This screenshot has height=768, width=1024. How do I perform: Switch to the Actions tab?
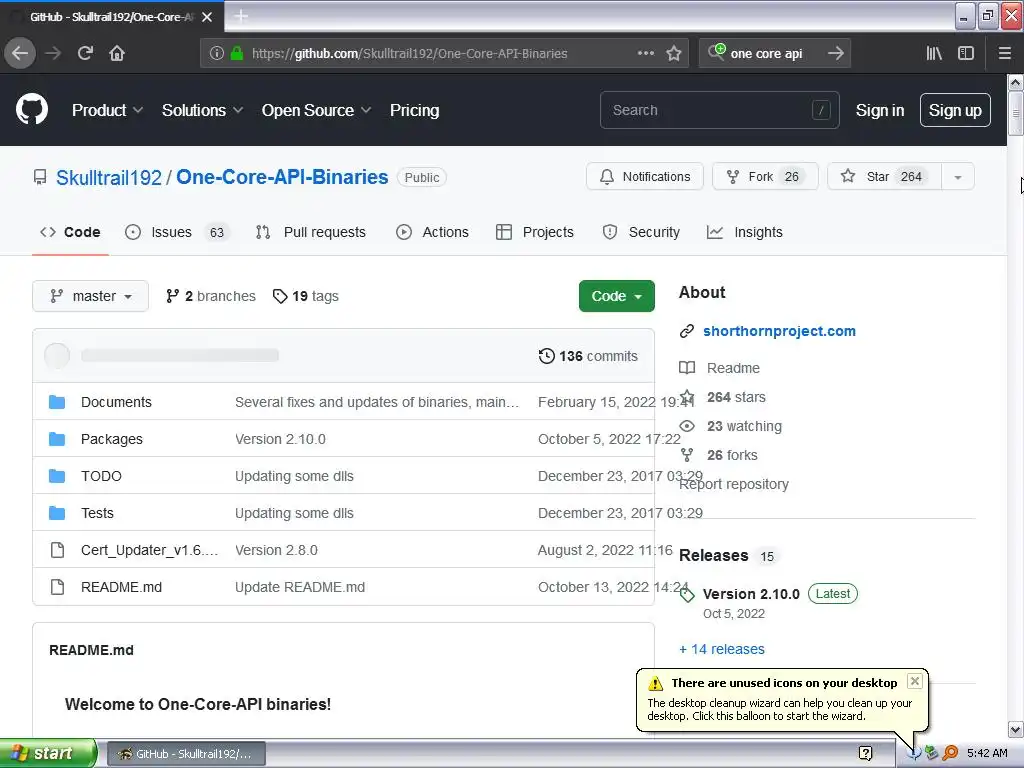coord(432,232)
